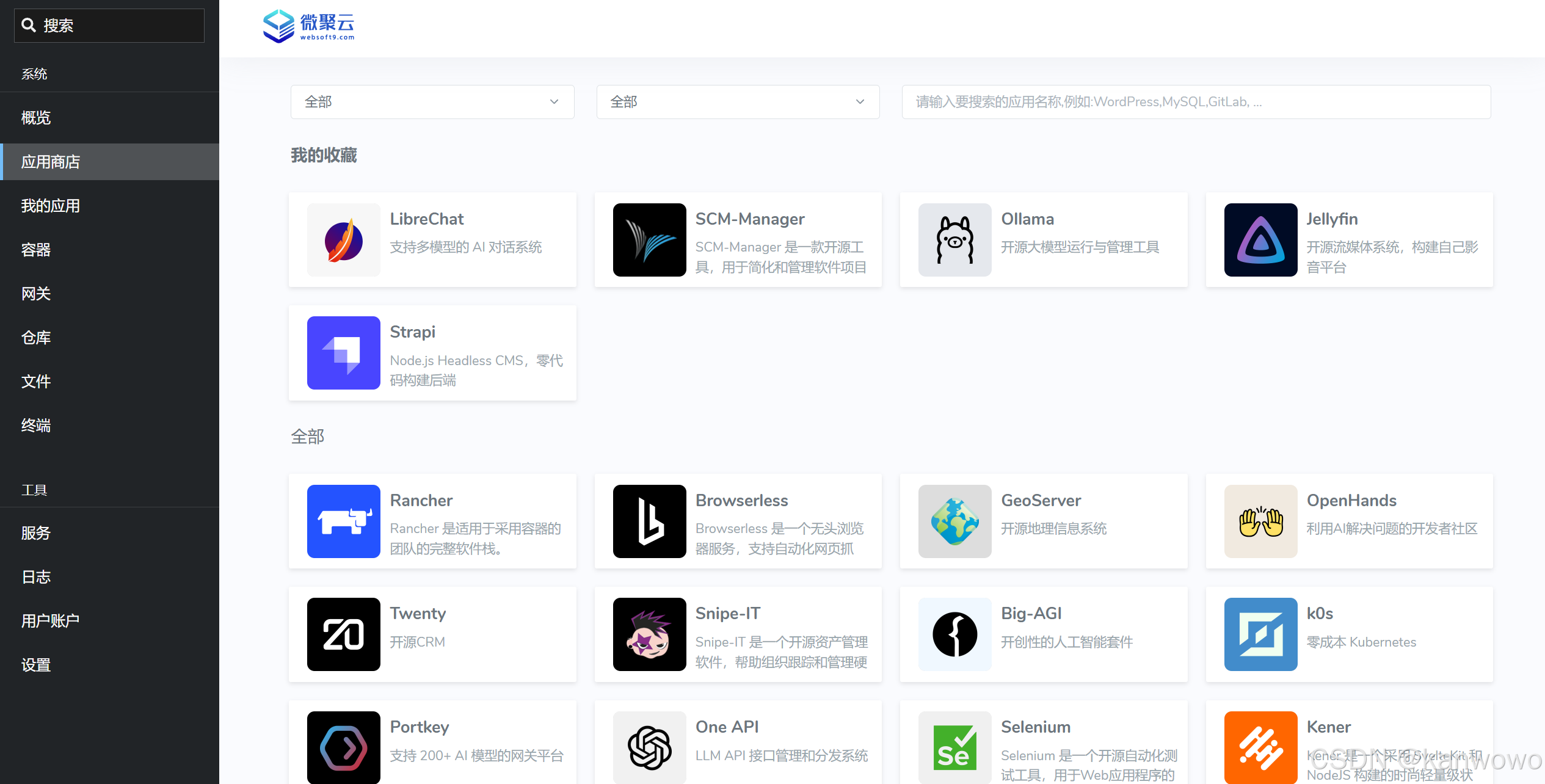Open the LibreChat app icon
The width and height of the screenshot is (1545, 784).
344,240
